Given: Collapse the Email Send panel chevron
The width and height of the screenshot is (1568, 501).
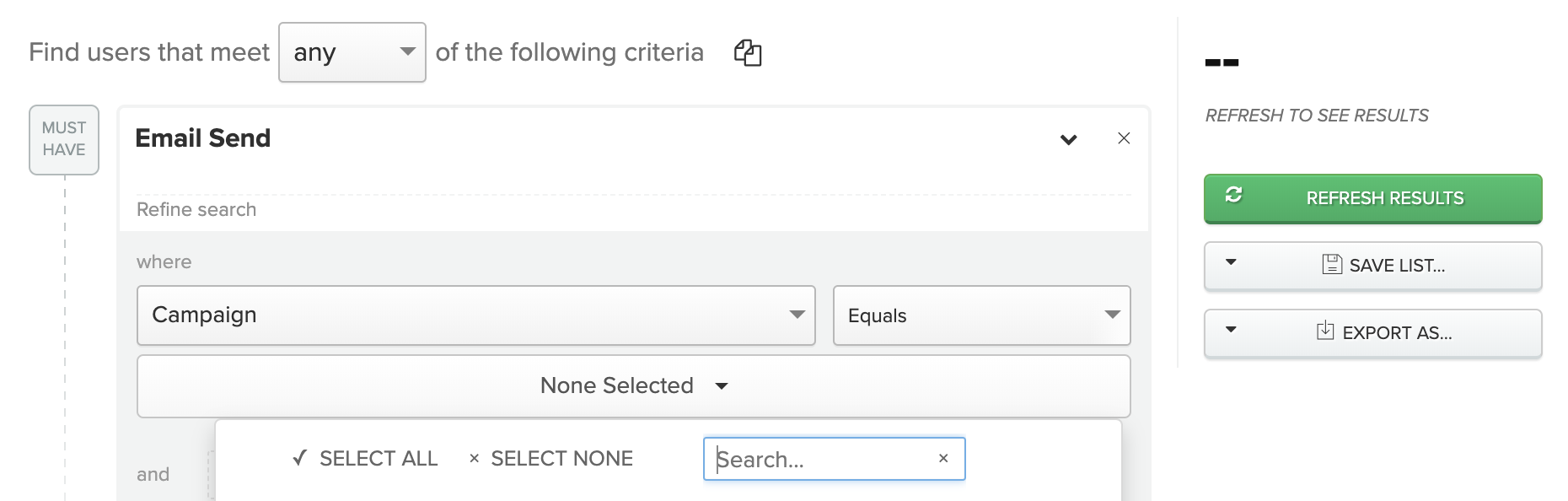Looking at the screenshot, I should 1068,139.
